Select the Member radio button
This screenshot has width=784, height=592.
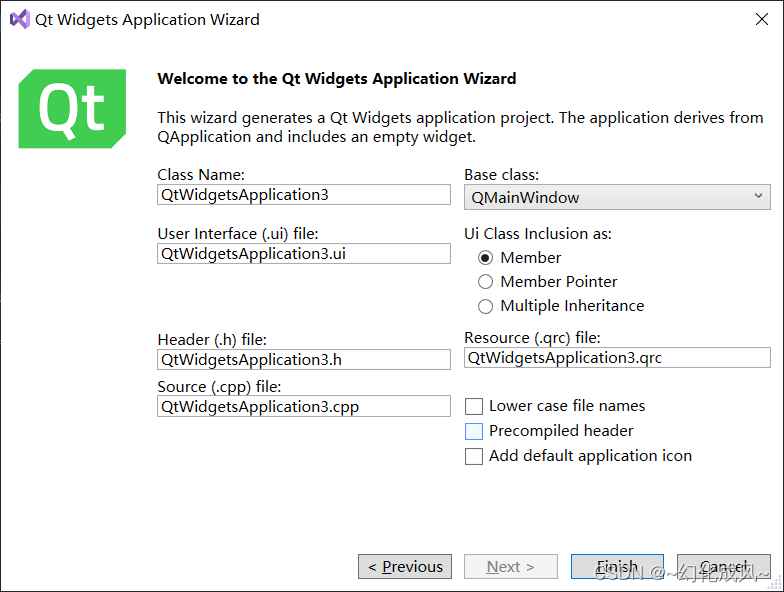click(x=485, y=258)
